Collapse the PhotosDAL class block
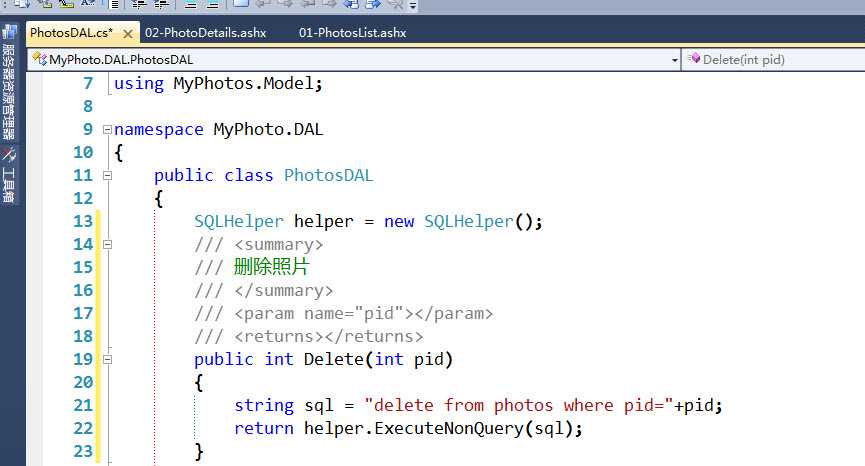The height and width of the screenshot is (466, 865). point(108,176)
